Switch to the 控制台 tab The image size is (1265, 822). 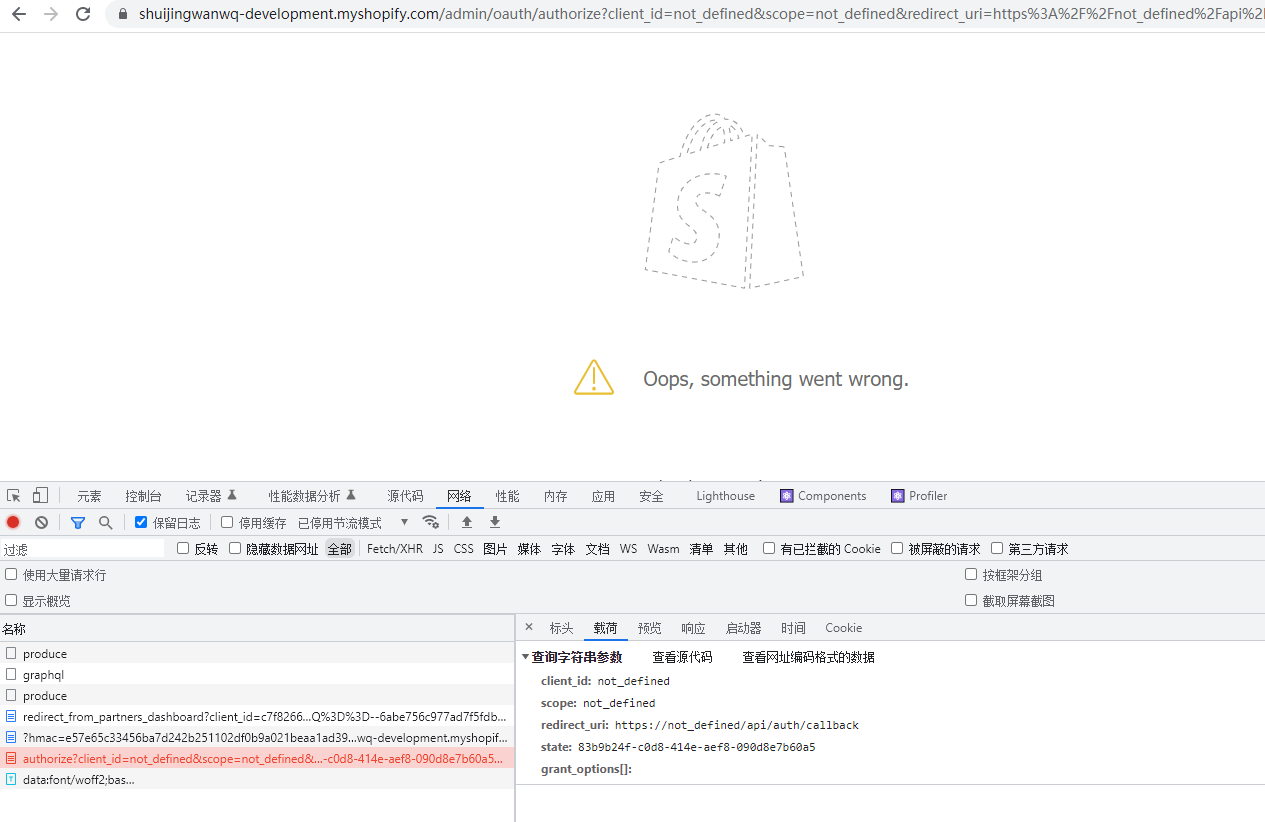tap(143, 496)
